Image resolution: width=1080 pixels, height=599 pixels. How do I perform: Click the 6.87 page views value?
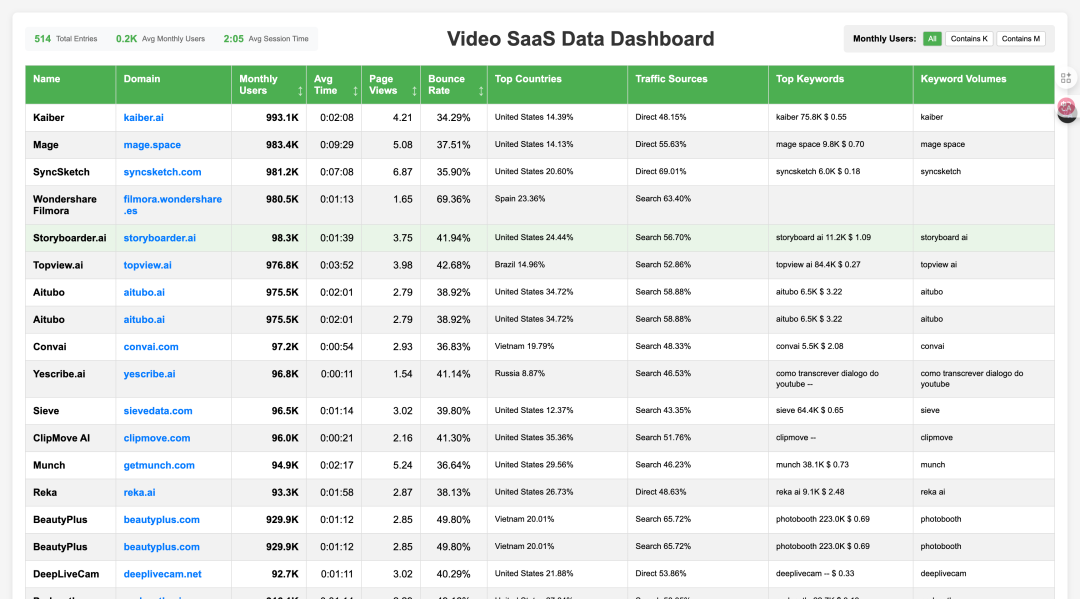point(402,172)
